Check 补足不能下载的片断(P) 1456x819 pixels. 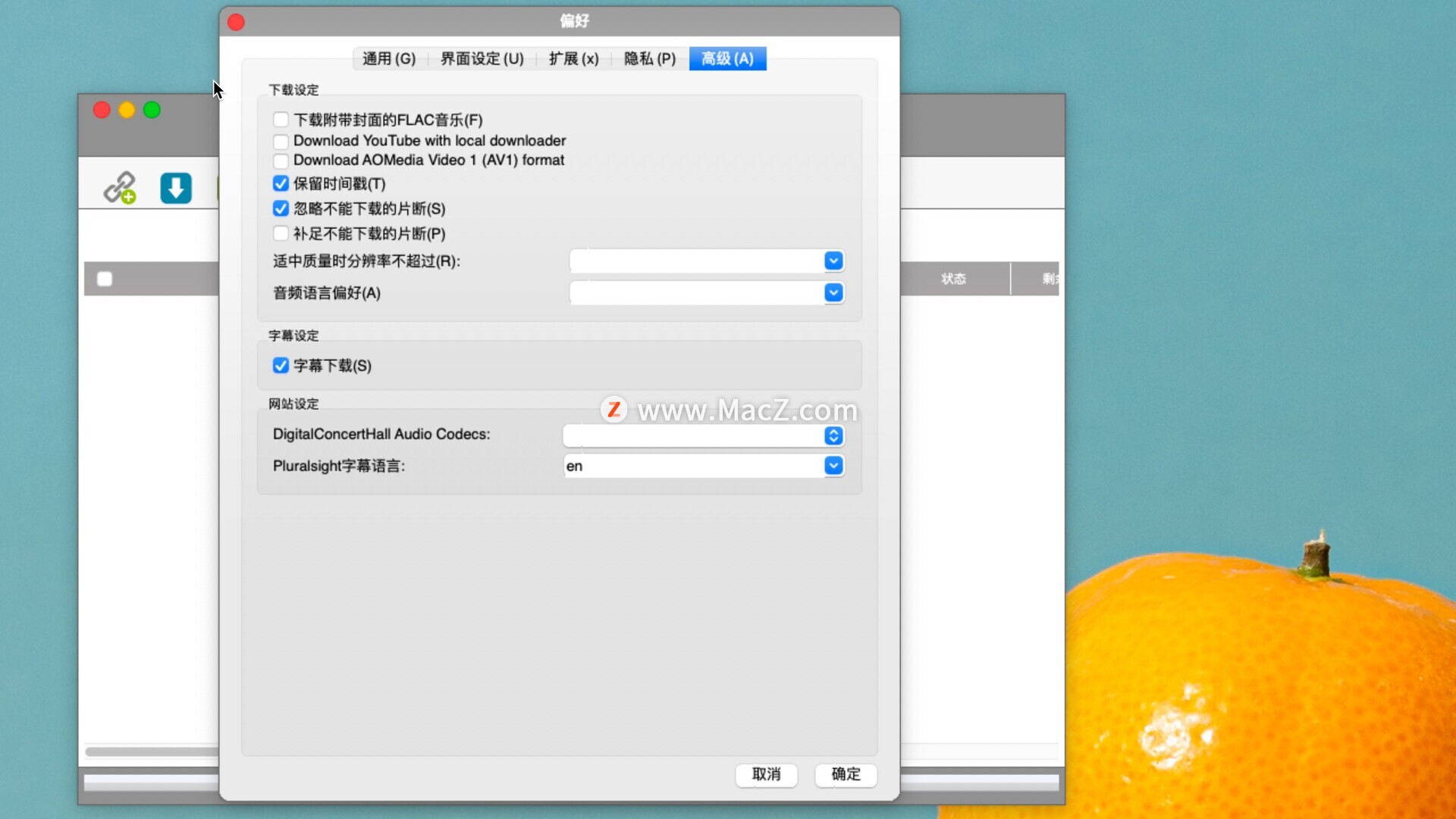coord(281,234)
